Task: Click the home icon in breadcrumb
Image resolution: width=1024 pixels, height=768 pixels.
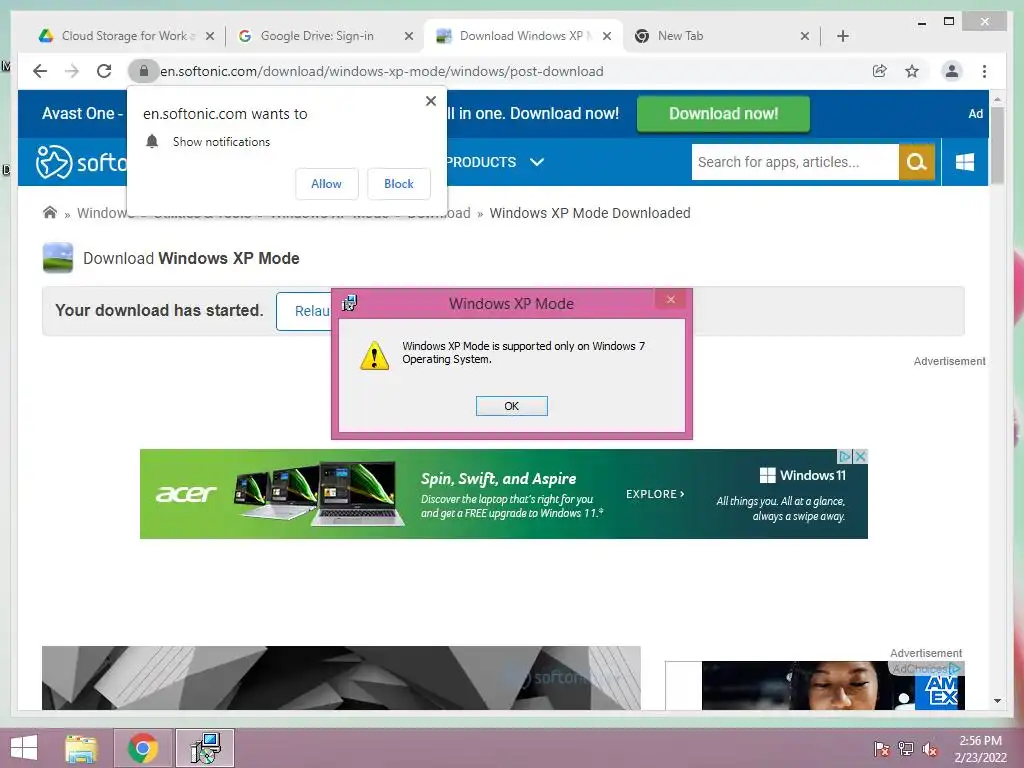Action: click(50, 212)
